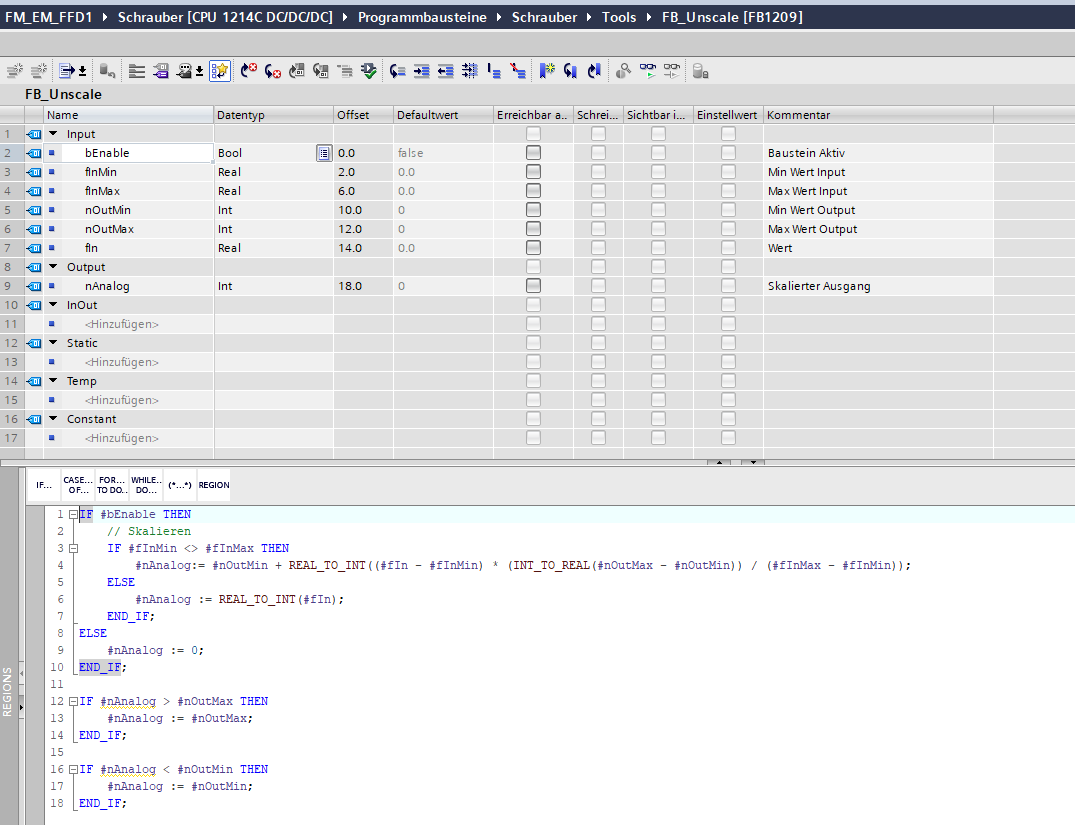Toggle the 'Erreichbar' checkbox for fInMin

pyautogui.click(x=533, y=172)
